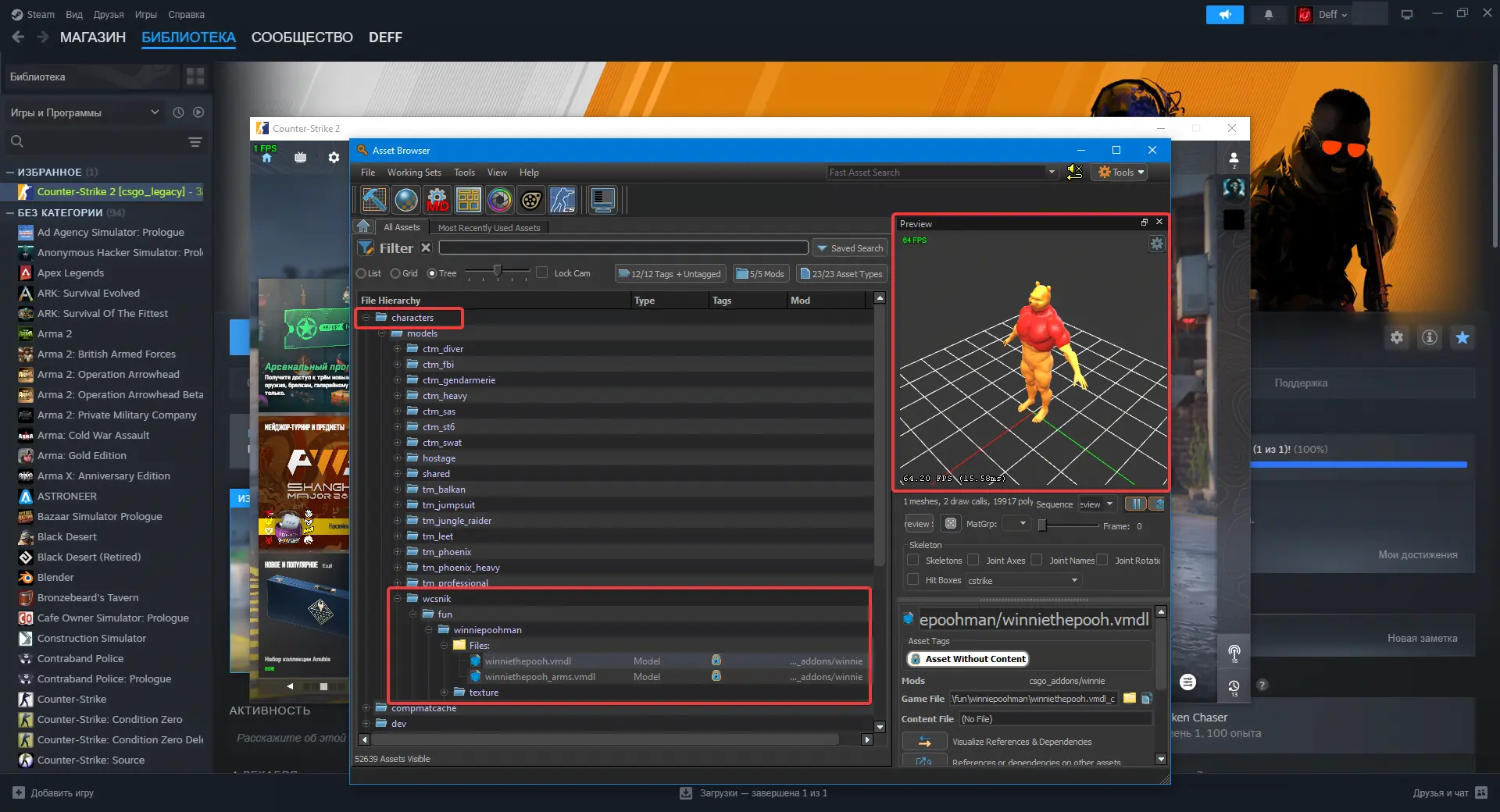The width and height of the screenshot is (1500, 812).
Task: Enable the Skeletons checkbox
Action: point(912,560)
